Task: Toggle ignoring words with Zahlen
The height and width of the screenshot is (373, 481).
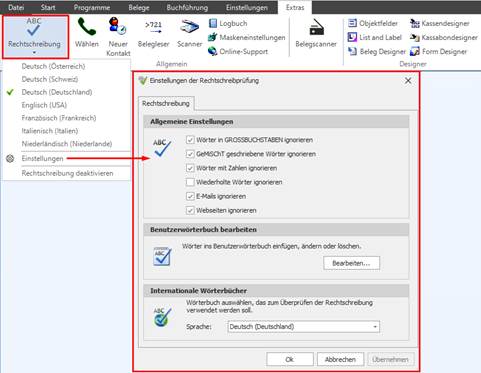Action: (190, 168)
